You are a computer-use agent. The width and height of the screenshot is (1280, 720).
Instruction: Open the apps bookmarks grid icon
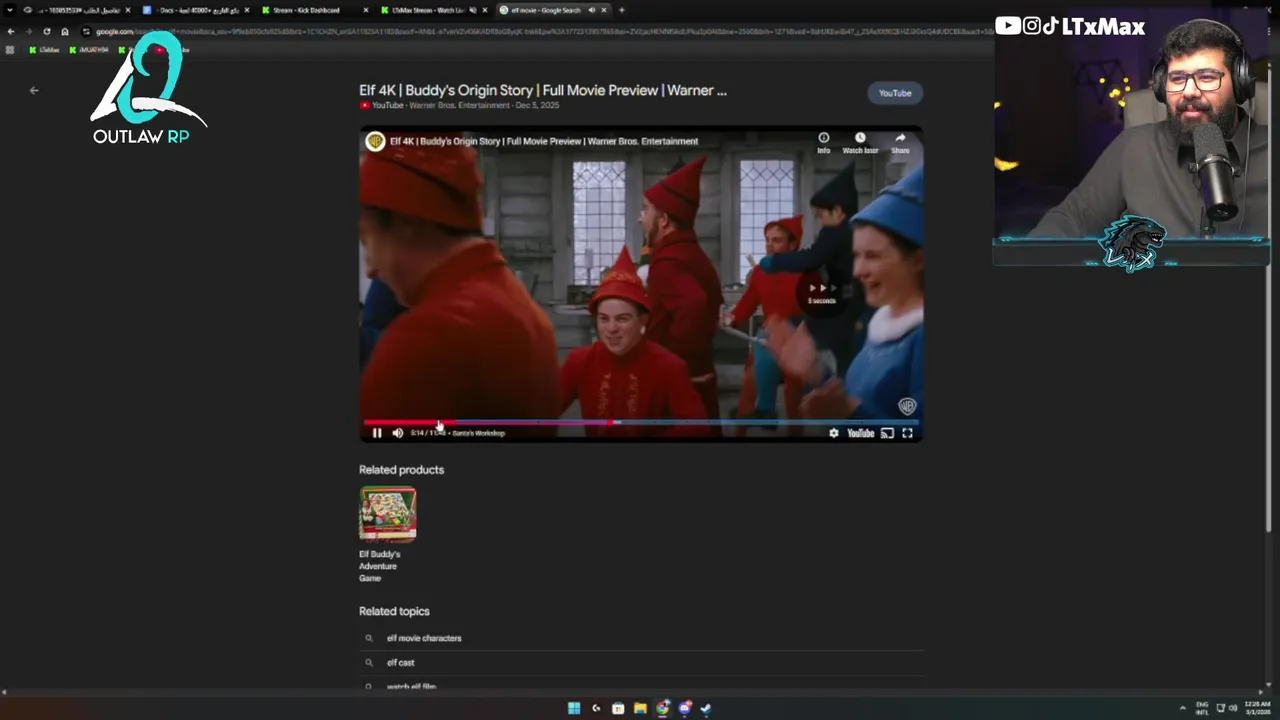click(x=10, y=49)
